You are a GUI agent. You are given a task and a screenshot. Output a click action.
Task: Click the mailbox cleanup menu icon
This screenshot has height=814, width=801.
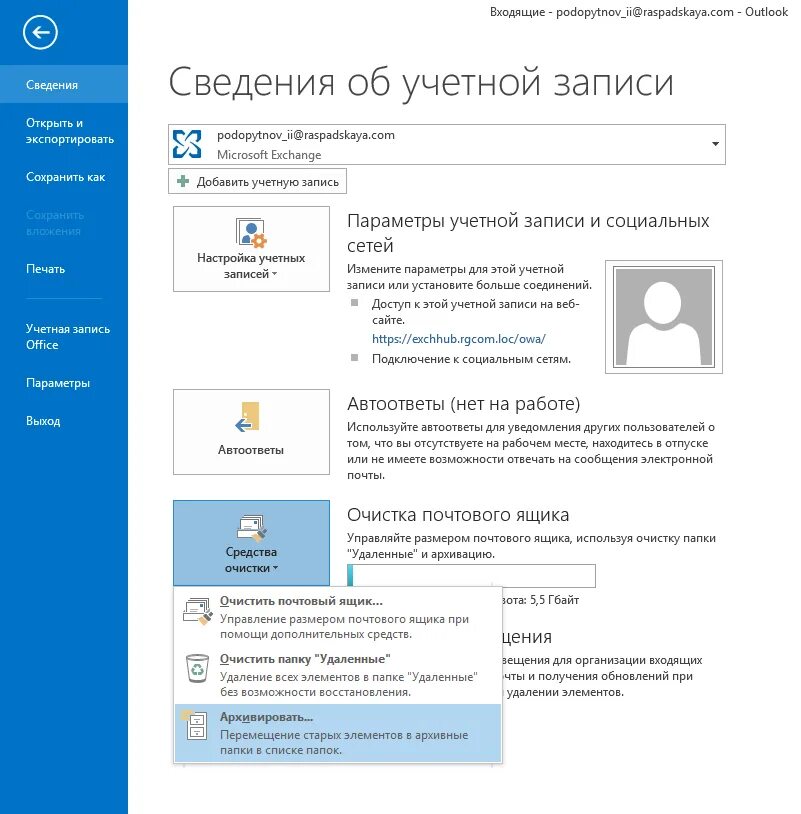[197, 610]
